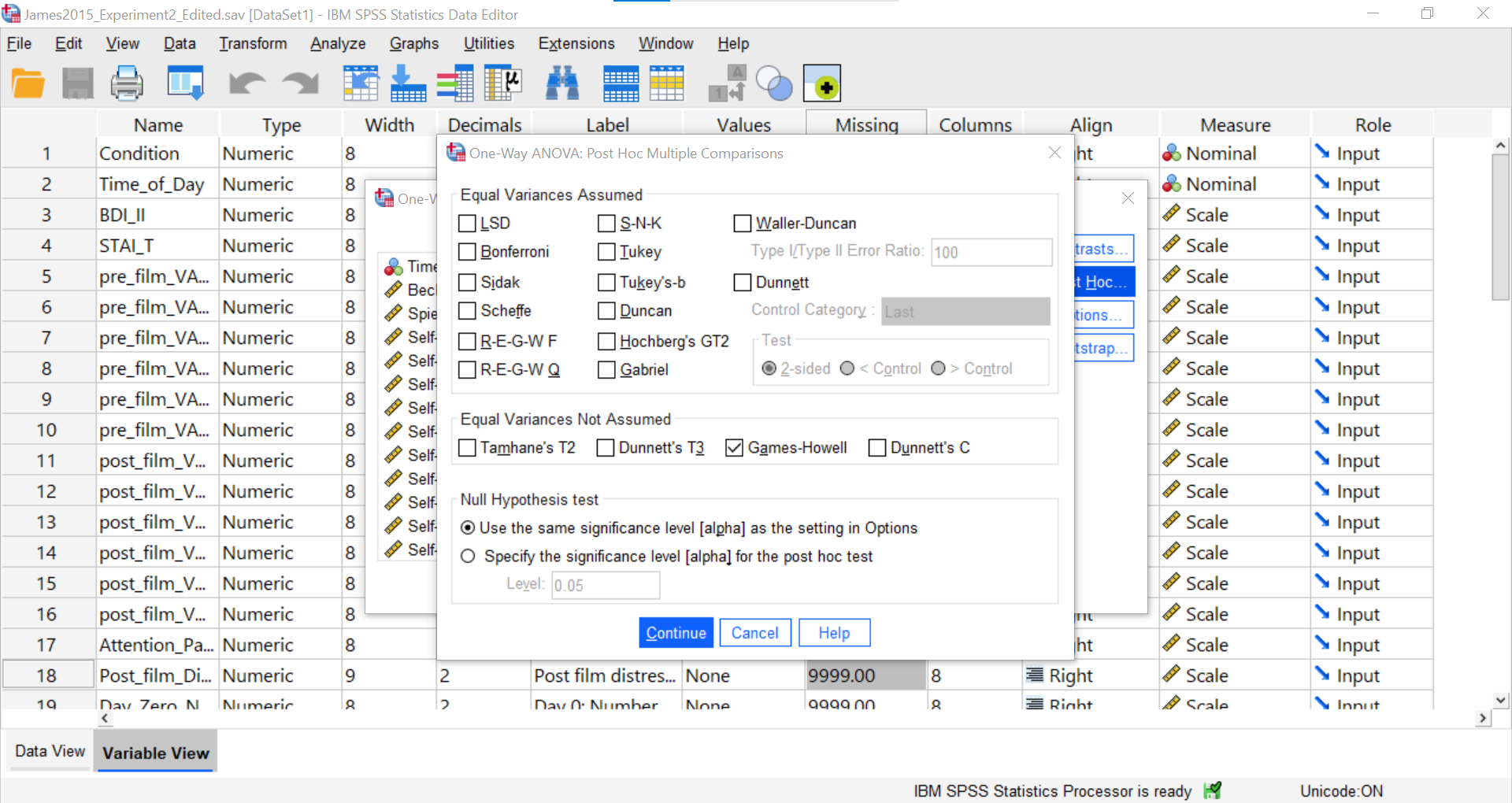Screen dimensions: 1512x803
Task: Click the processor ready status icon
Action: (x=1213, y=790)
